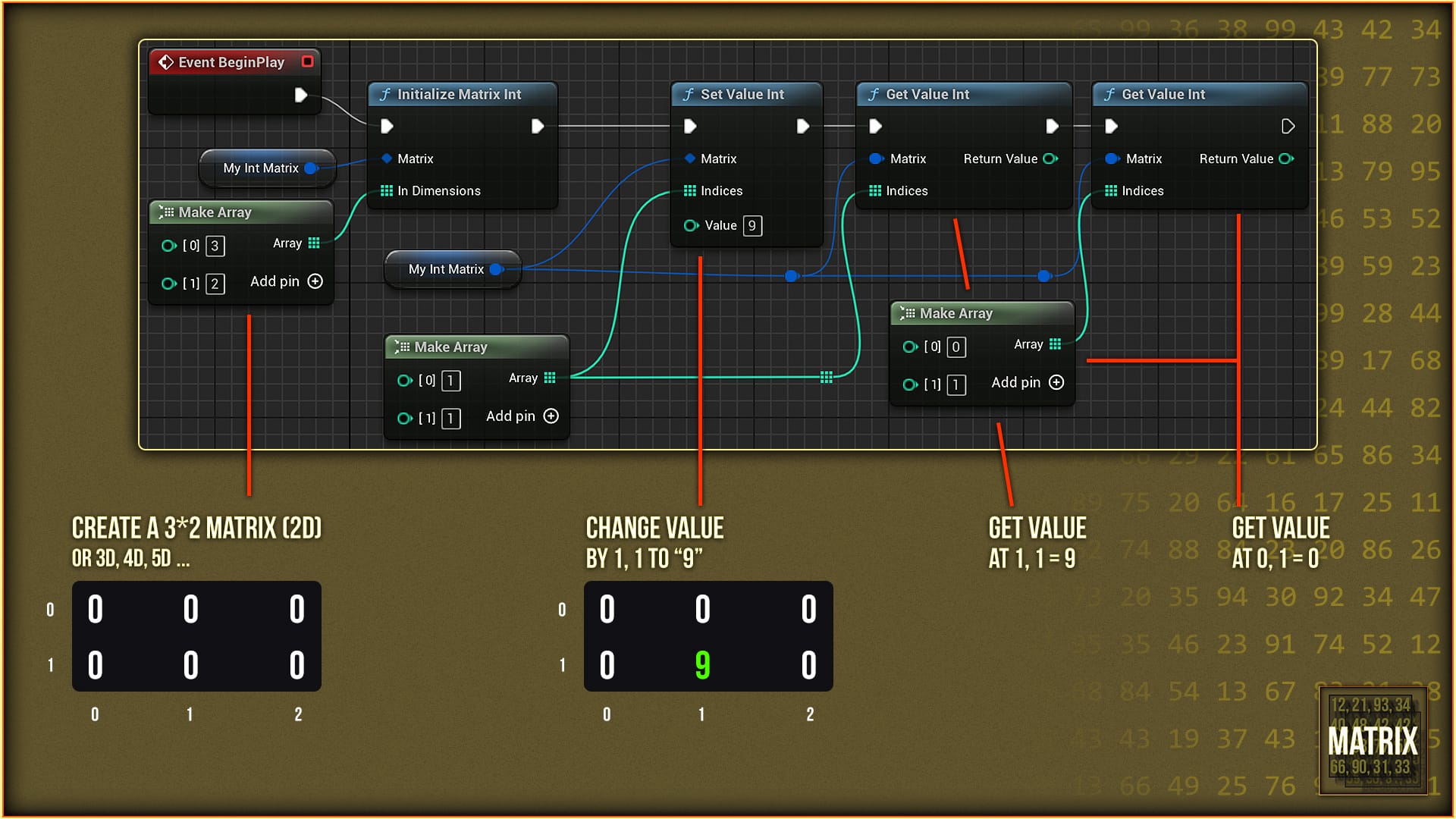Screen dimensions: 1456x819
Task: Click the Initialize Matrix Int node header
Action: (459, 94)
